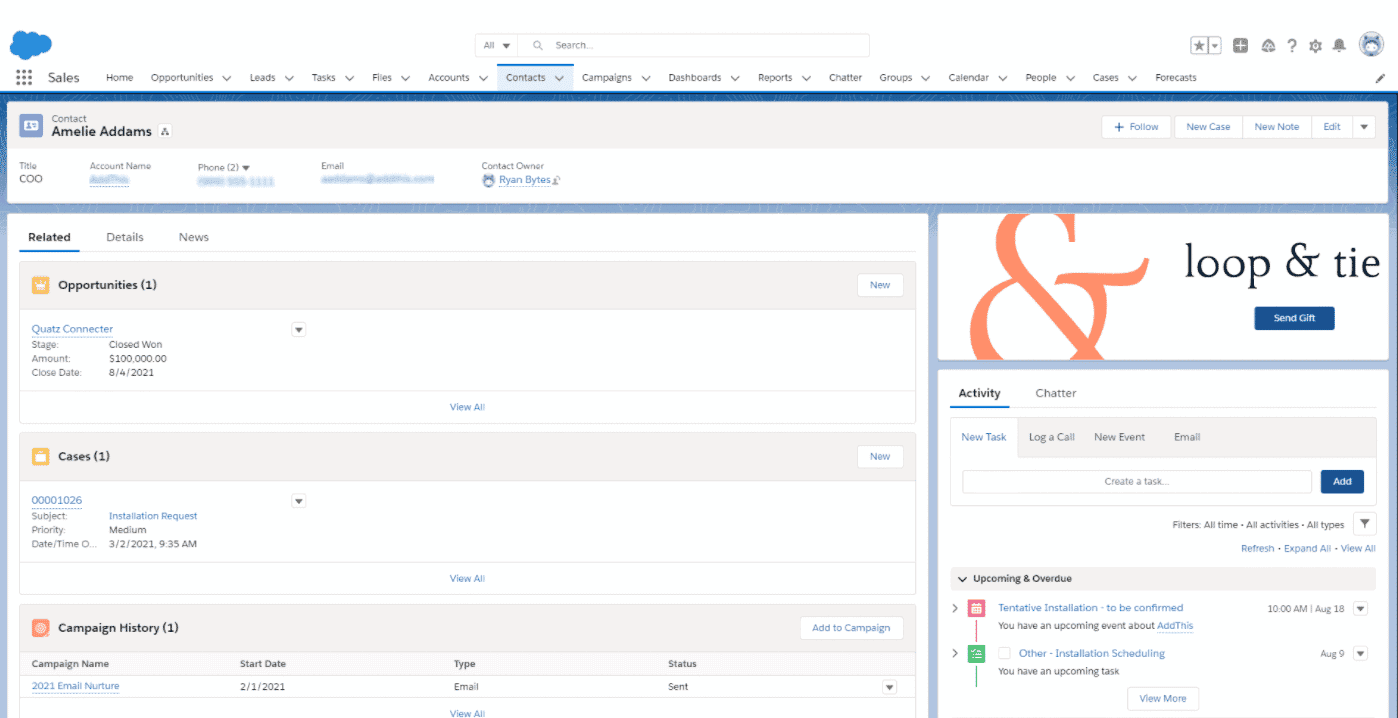Image resolution: width=1398 pixels, height=718 pixels.
Task: Open the search scope All dropdown
Action: tap(496, 45)
